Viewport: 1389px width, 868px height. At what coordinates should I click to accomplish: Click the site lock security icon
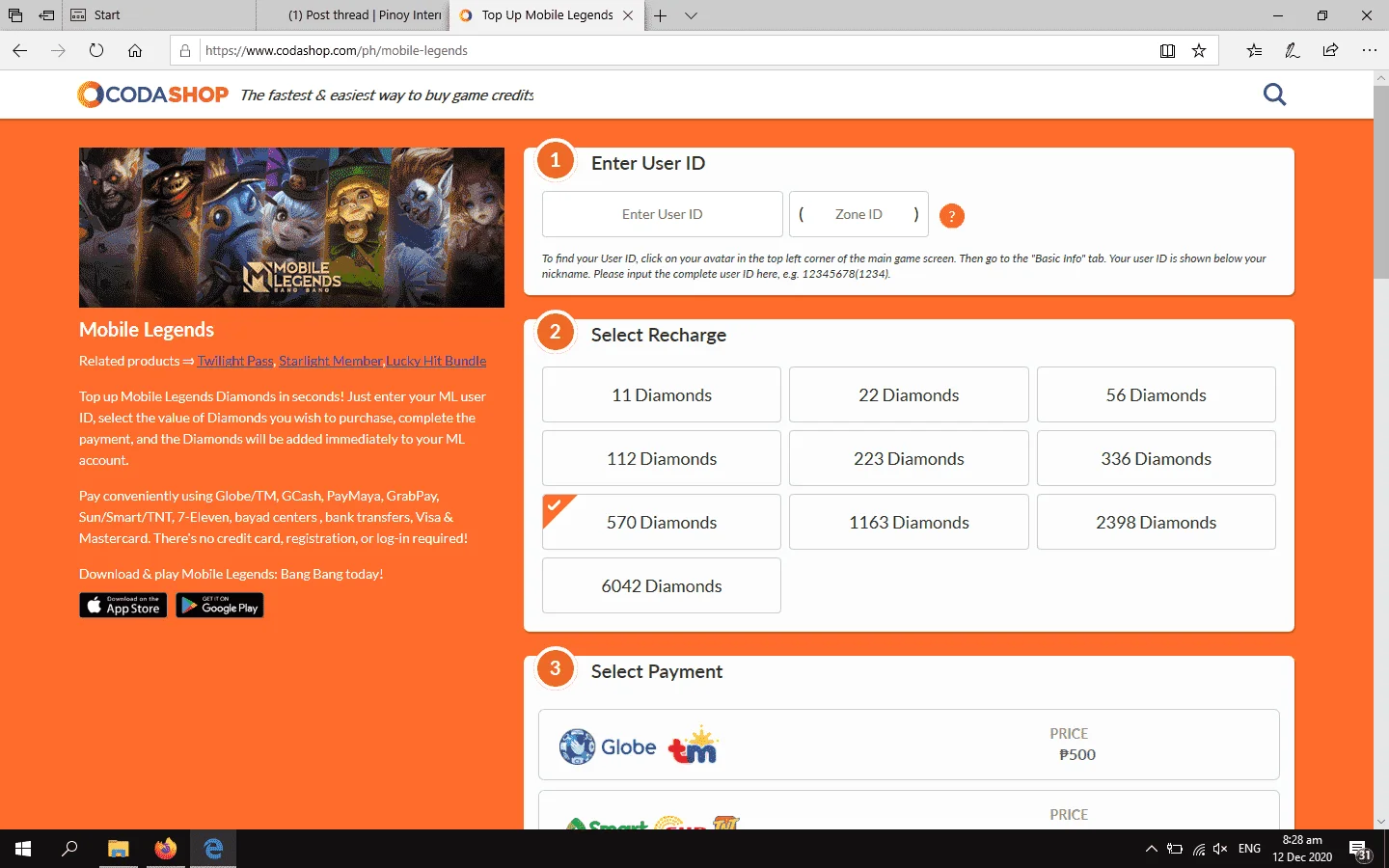click(x=185, y=51)
